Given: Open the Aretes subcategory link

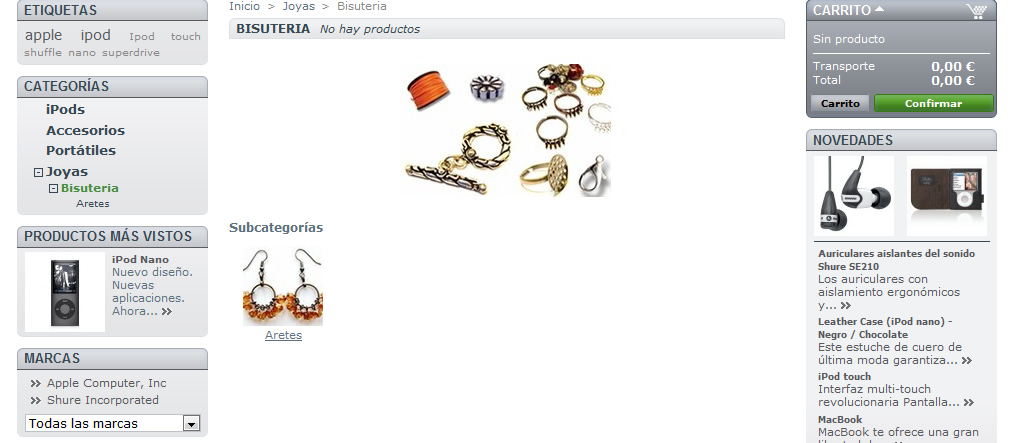Looking at the screenshot, I should click(x=283, y=335).
